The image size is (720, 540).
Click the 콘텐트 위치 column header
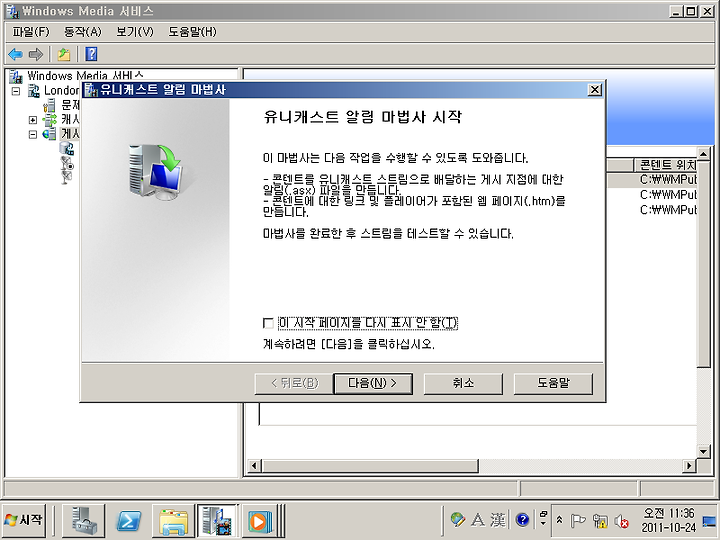pyautogui.click(x=666, y=165)
